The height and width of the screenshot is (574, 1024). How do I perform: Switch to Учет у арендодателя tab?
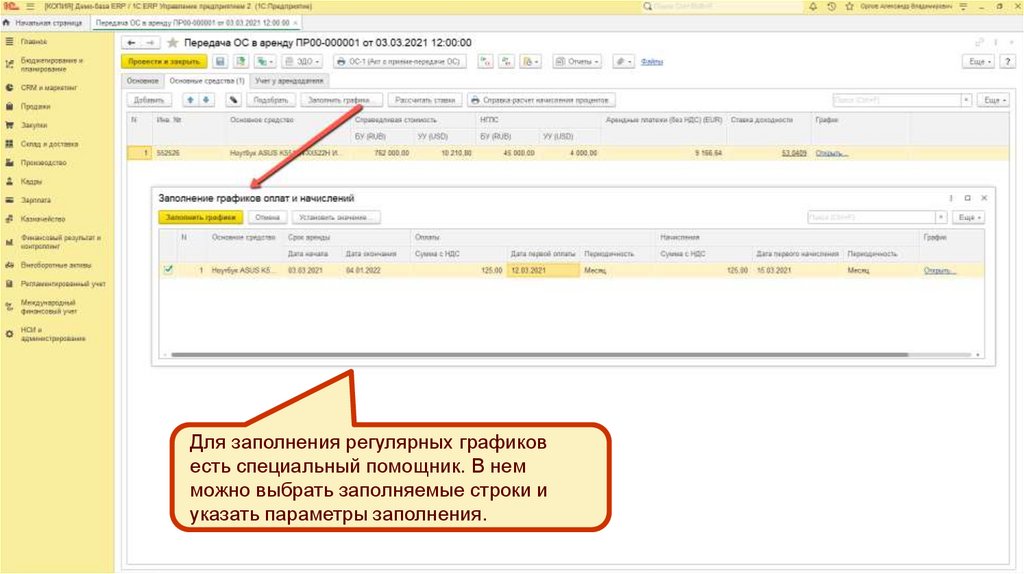click(x=289, y=81)
